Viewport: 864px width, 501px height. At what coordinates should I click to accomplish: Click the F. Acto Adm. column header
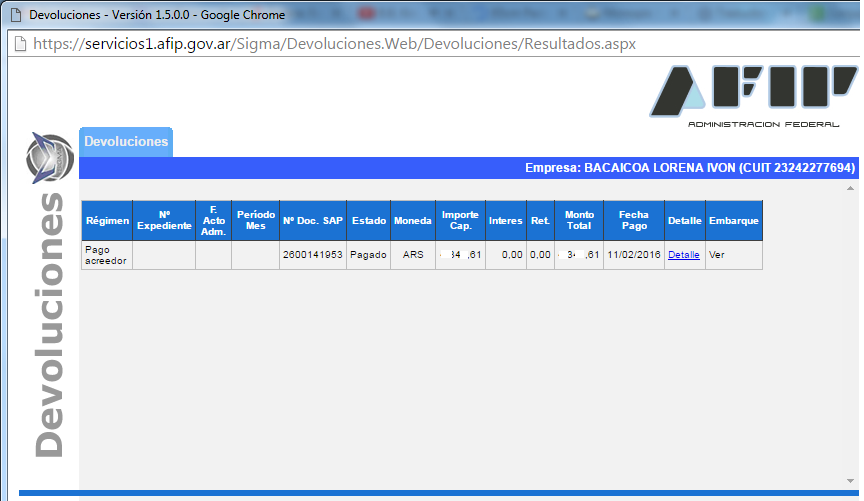pos(213,220)
